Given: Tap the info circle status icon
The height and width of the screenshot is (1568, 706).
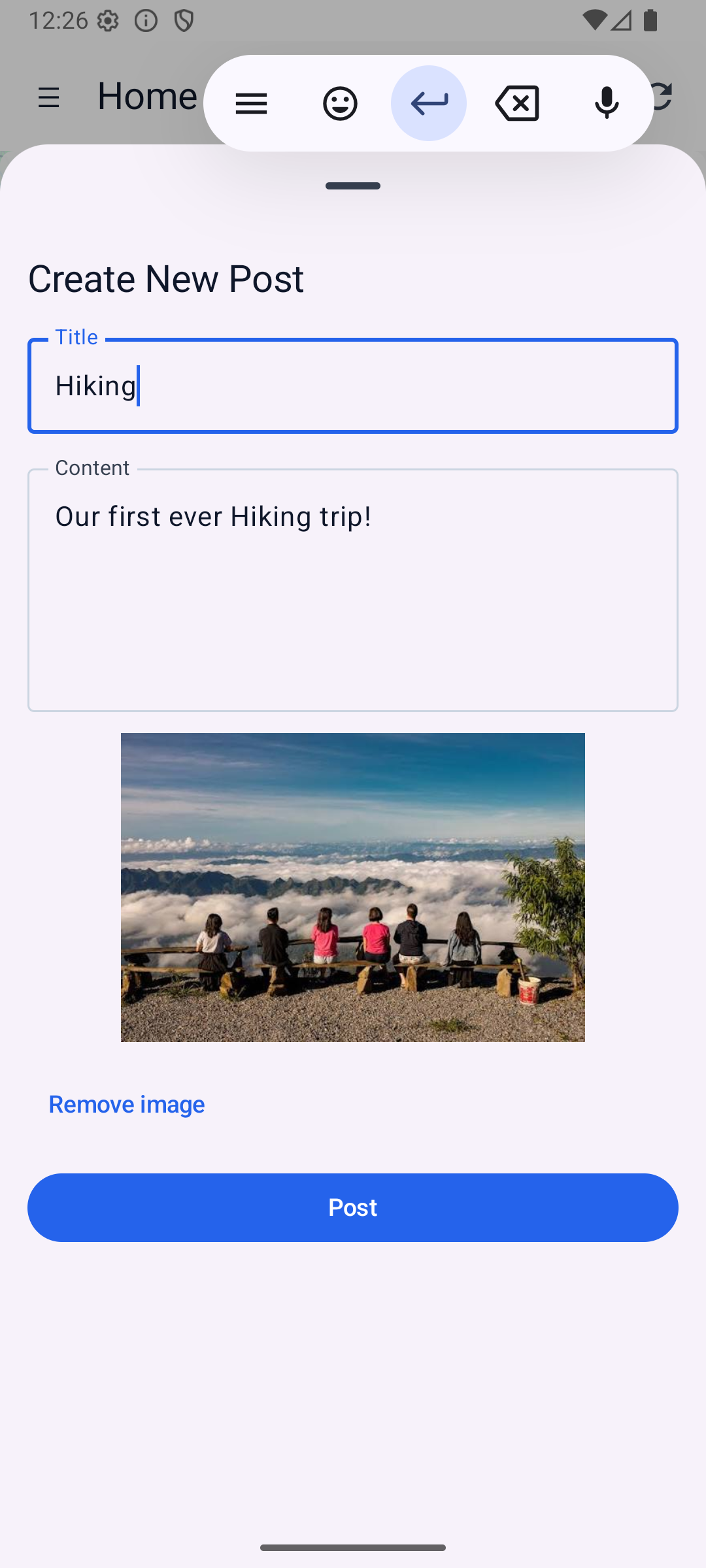Looking at the screenshot, I should click(x=146, y=21).
